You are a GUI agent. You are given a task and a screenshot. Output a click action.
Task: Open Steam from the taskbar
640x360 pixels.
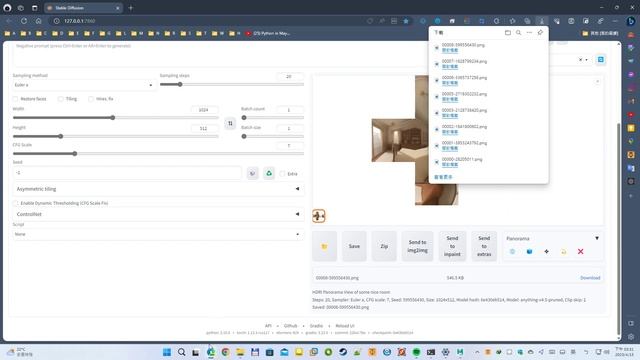click(343, 352)
